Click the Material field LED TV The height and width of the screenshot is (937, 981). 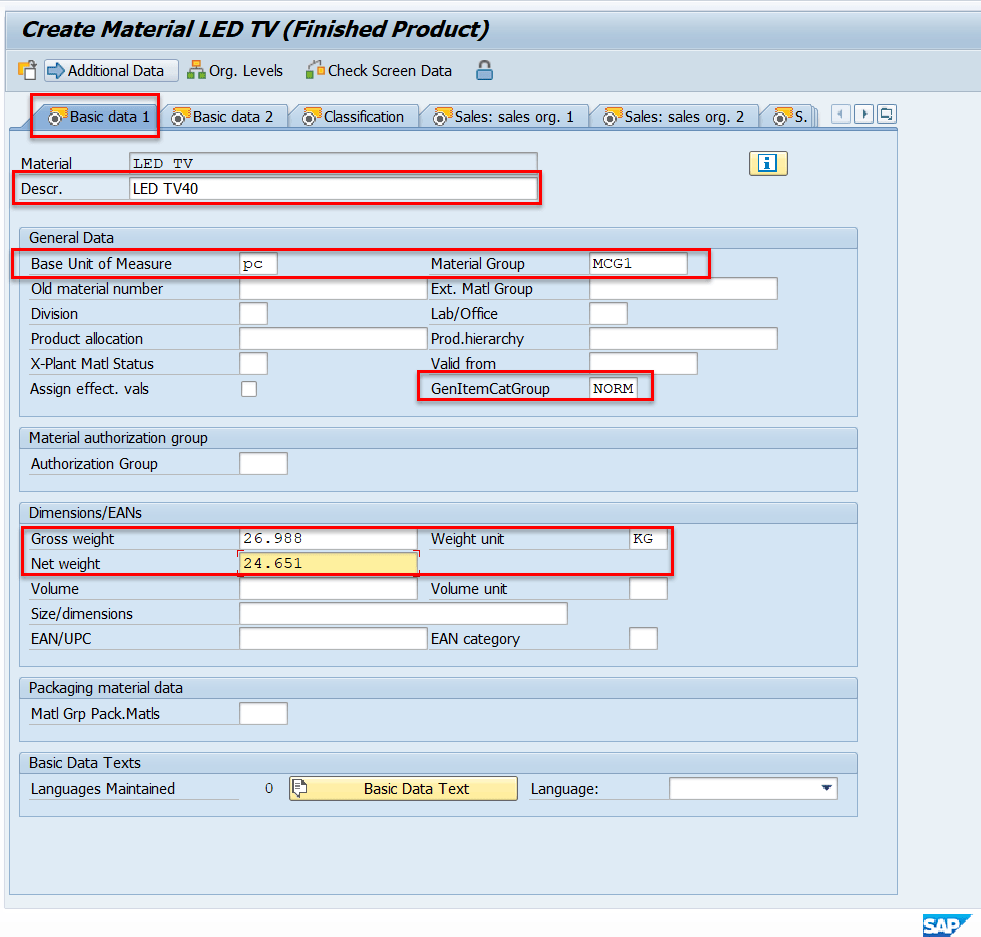tap(333, 163)
